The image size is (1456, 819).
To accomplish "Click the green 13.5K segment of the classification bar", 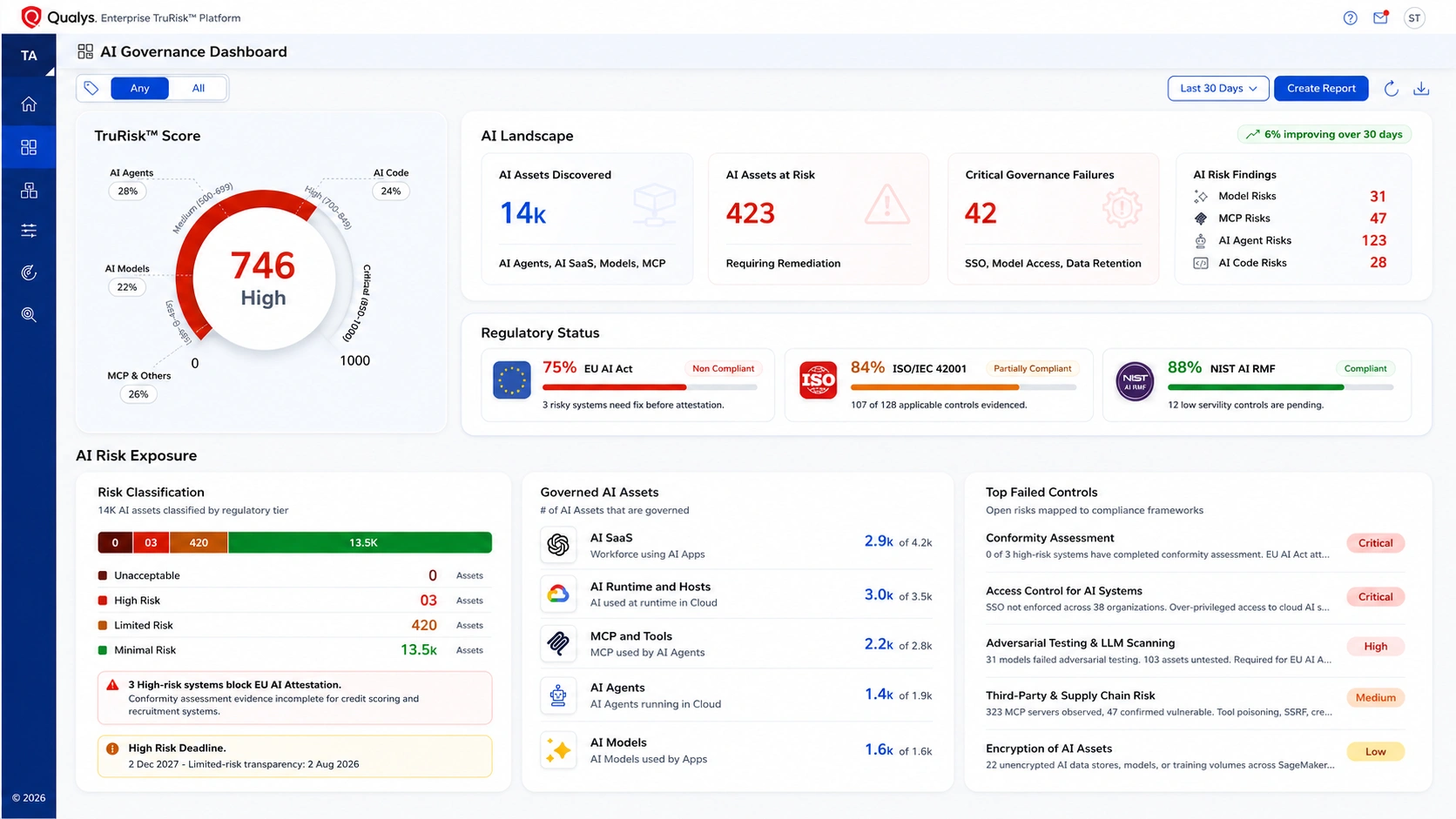I will point(361,542).
